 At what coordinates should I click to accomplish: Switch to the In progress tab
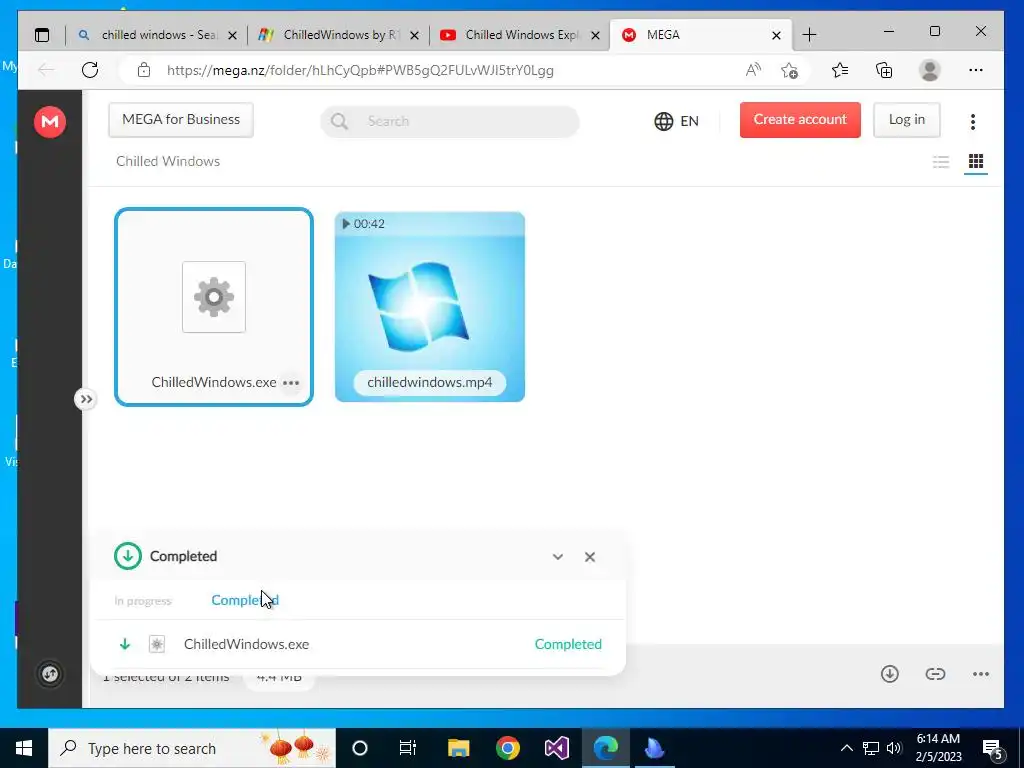[142, 601]
